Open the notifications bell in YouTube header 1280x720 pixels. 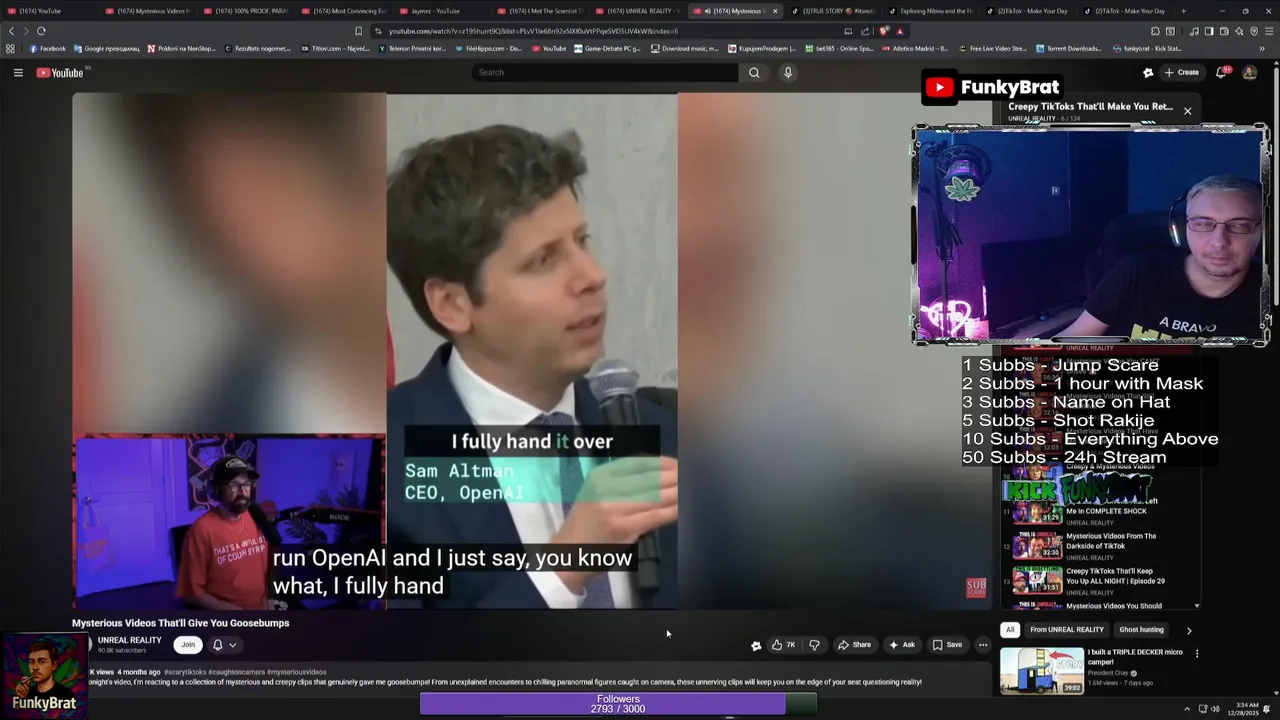point(1221,72)
